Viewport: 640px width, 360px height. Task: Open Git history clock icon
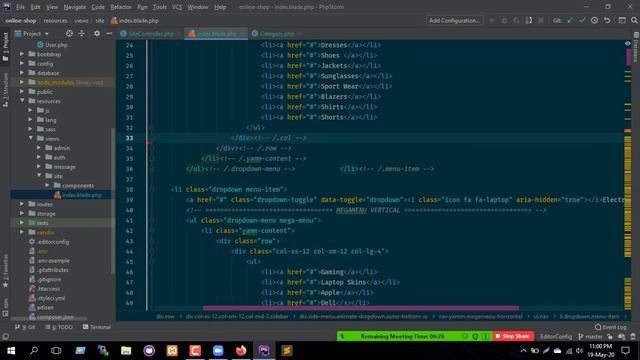594,20
